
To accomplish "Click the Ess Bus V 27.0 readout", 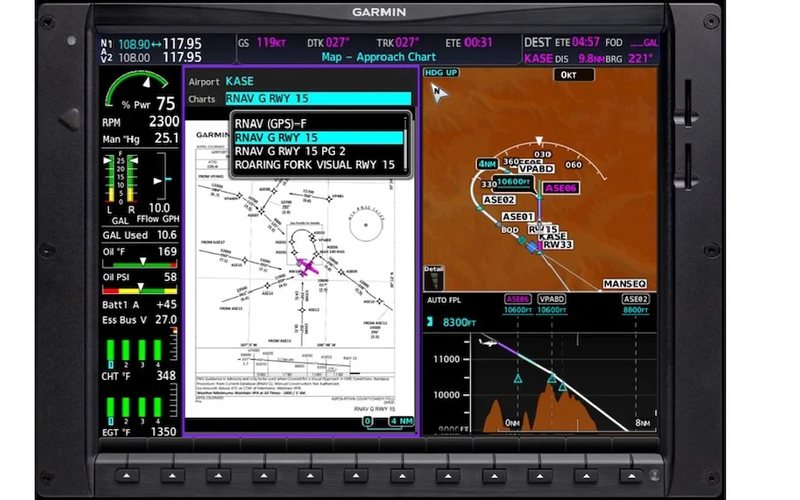I will 140,320.
